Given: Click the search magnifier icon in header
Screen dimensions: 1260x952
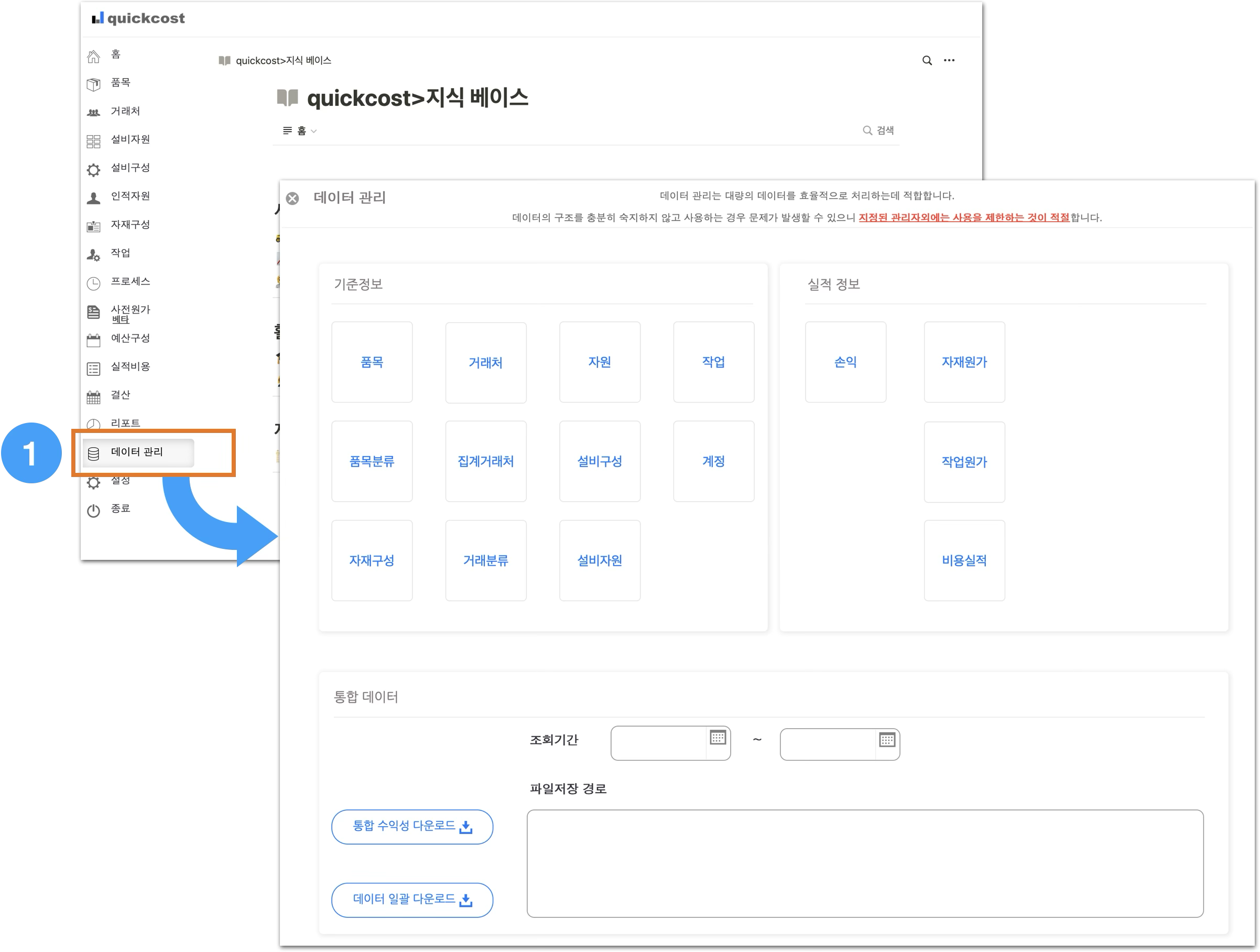Looking at the screenshot, I should coord(927,60).
